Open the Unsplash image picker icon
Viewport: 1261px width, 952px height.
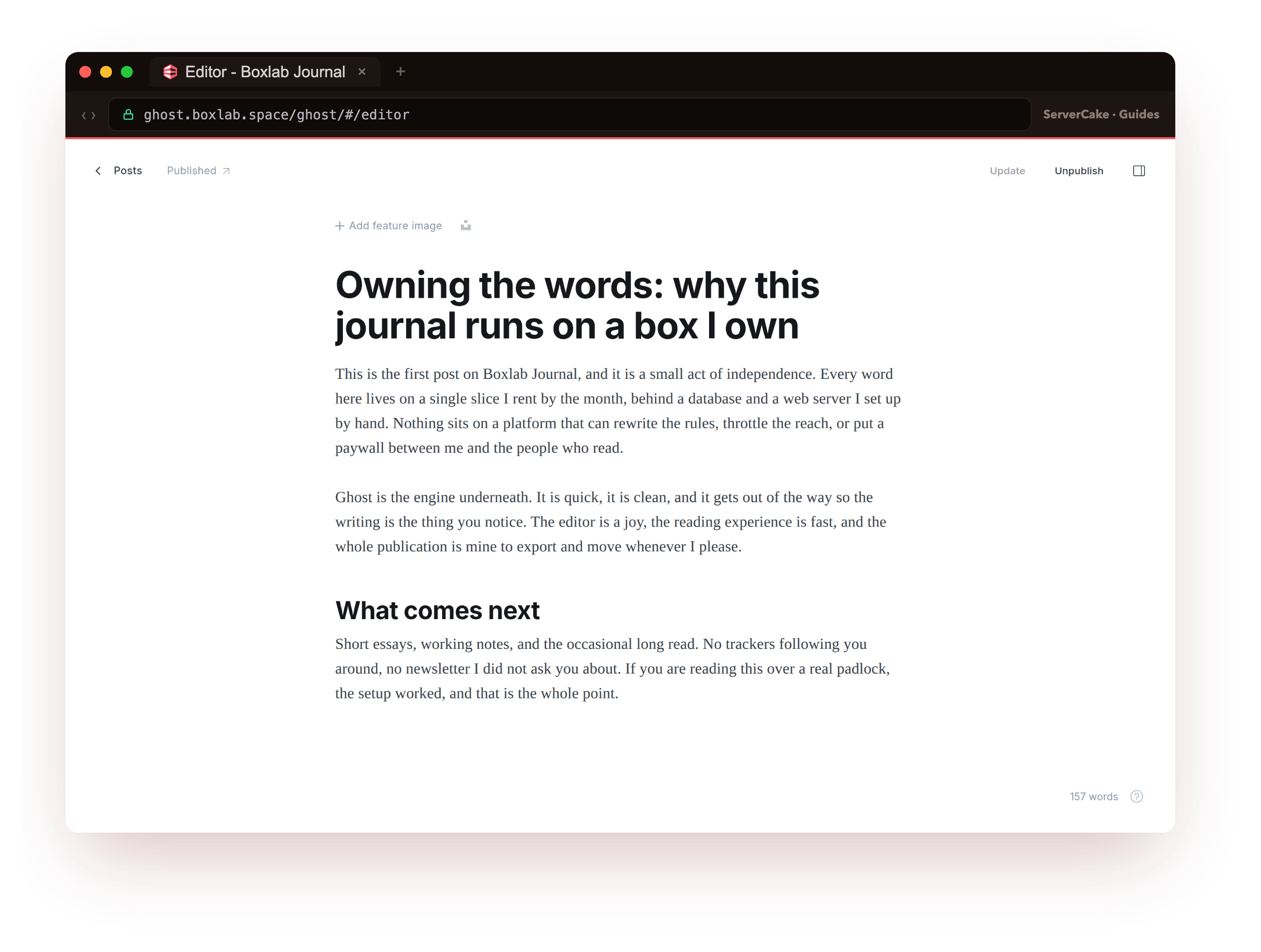(466, 225)
